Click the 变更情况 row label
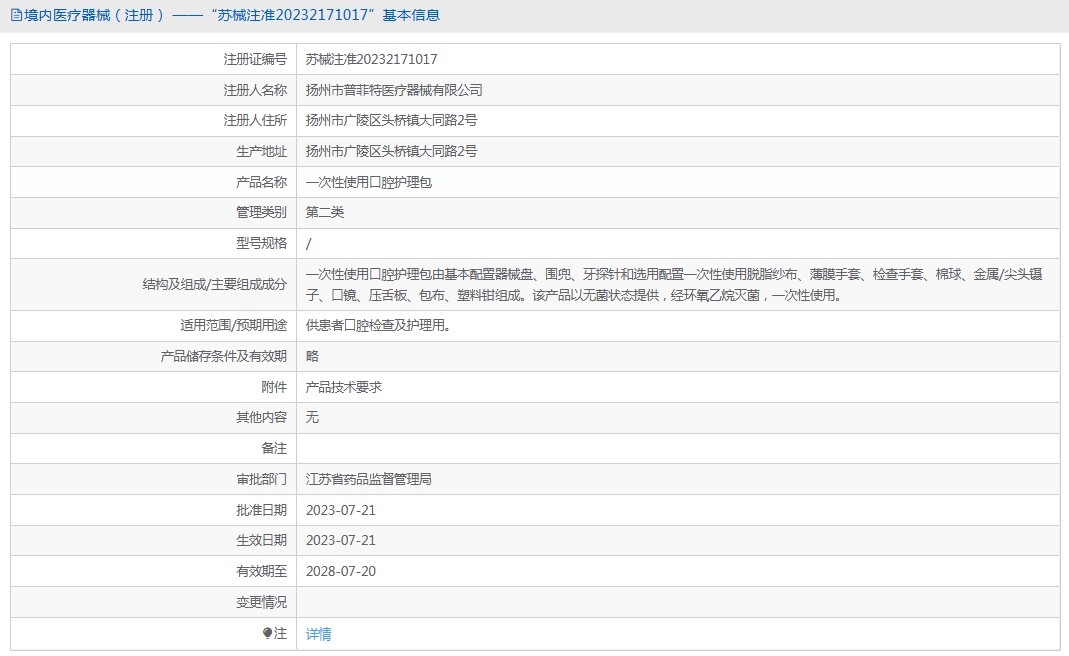This screenshot has height=656, width=1069. coord(261,602)
